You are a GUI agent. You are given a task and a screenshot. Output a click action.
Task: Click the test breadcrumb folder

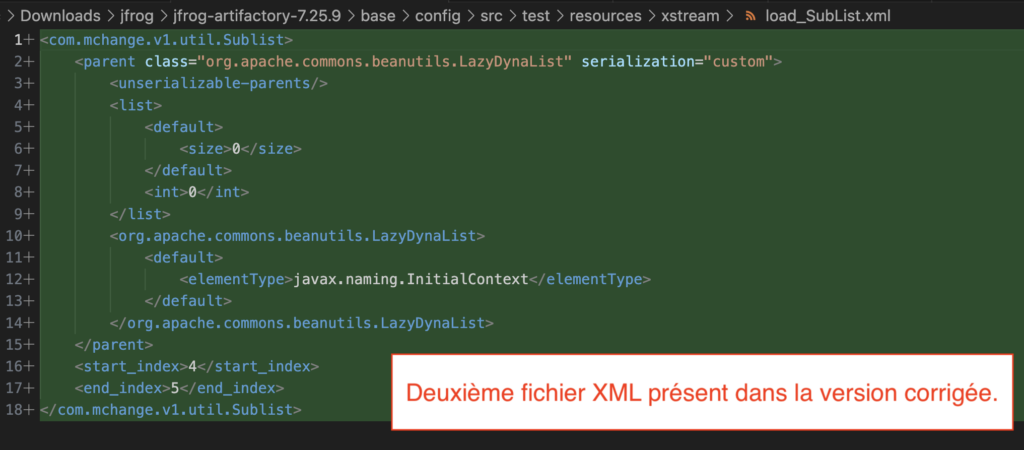(x=536, y=16)
